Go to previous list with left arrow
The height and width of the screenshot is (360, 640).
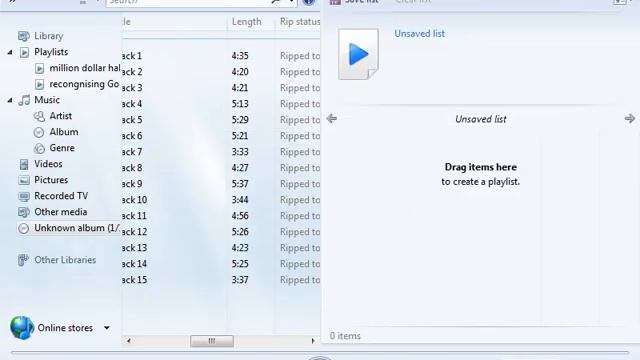332,119
